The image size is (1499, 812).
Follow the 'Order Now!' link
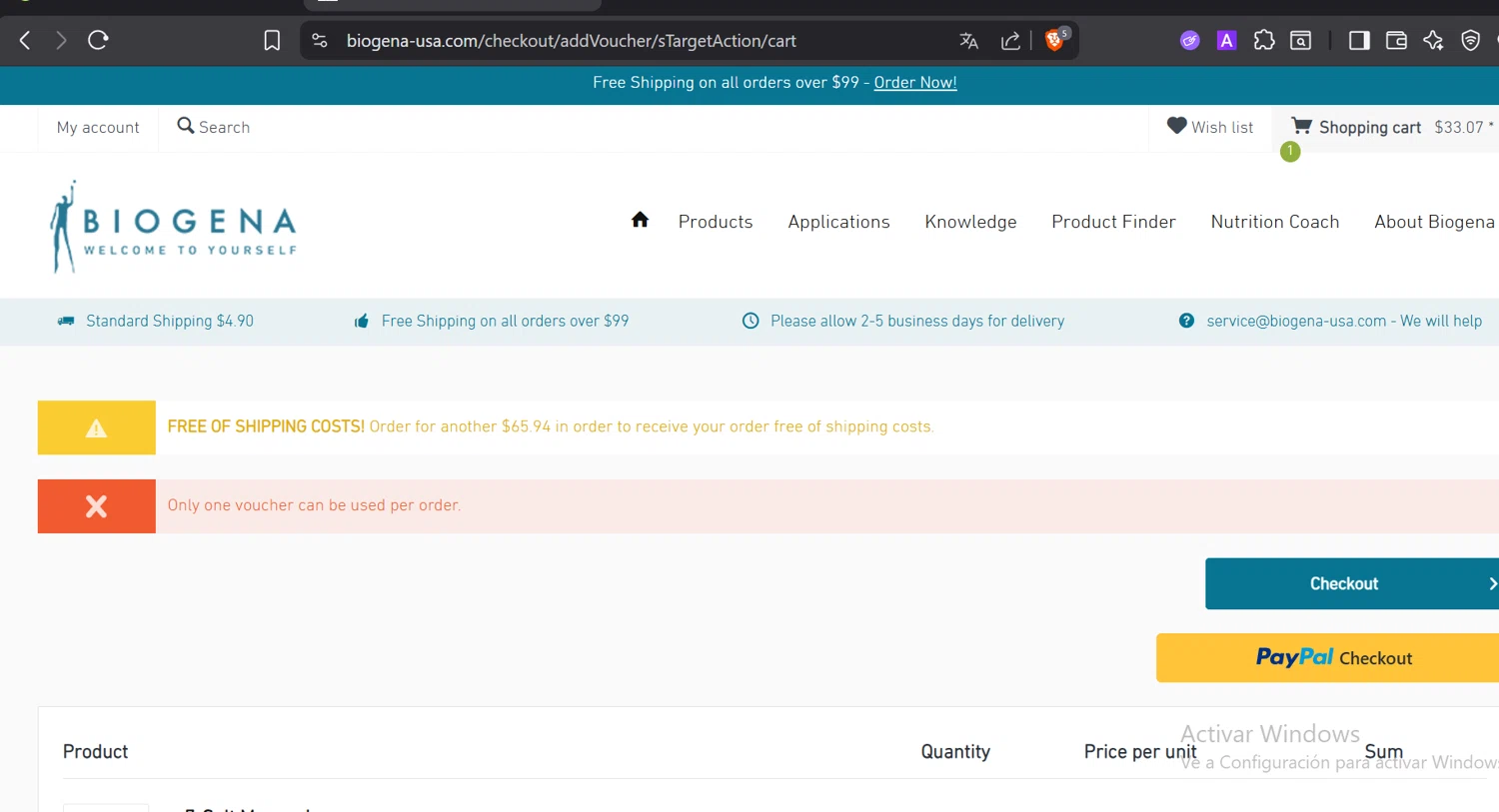click(915, 83)
